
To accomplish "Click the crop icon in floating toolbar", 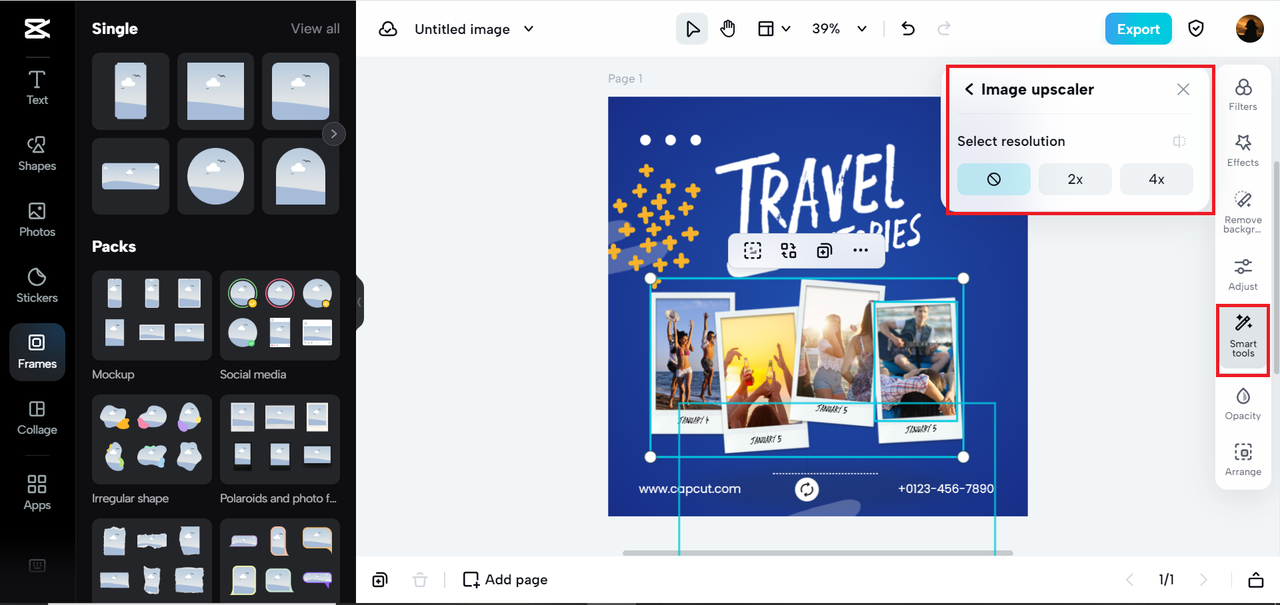I will (x=753, y=251).
